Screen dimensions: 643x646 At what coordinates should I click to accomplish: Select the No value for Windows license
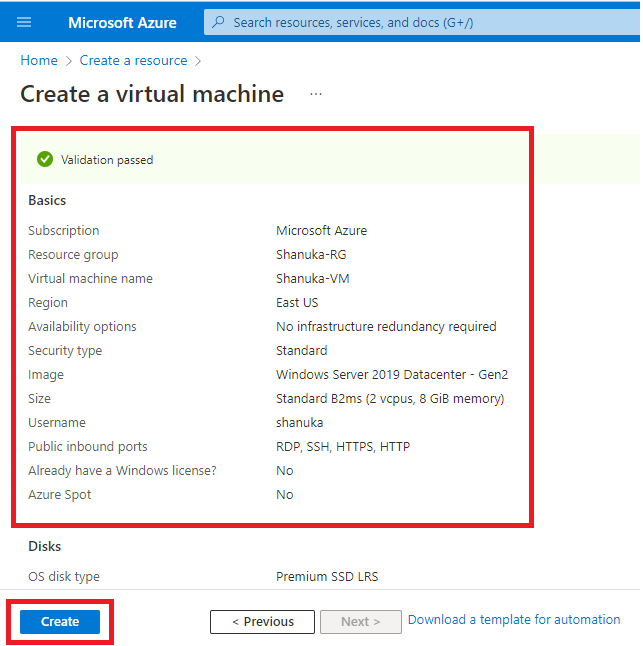pos(285,471)
